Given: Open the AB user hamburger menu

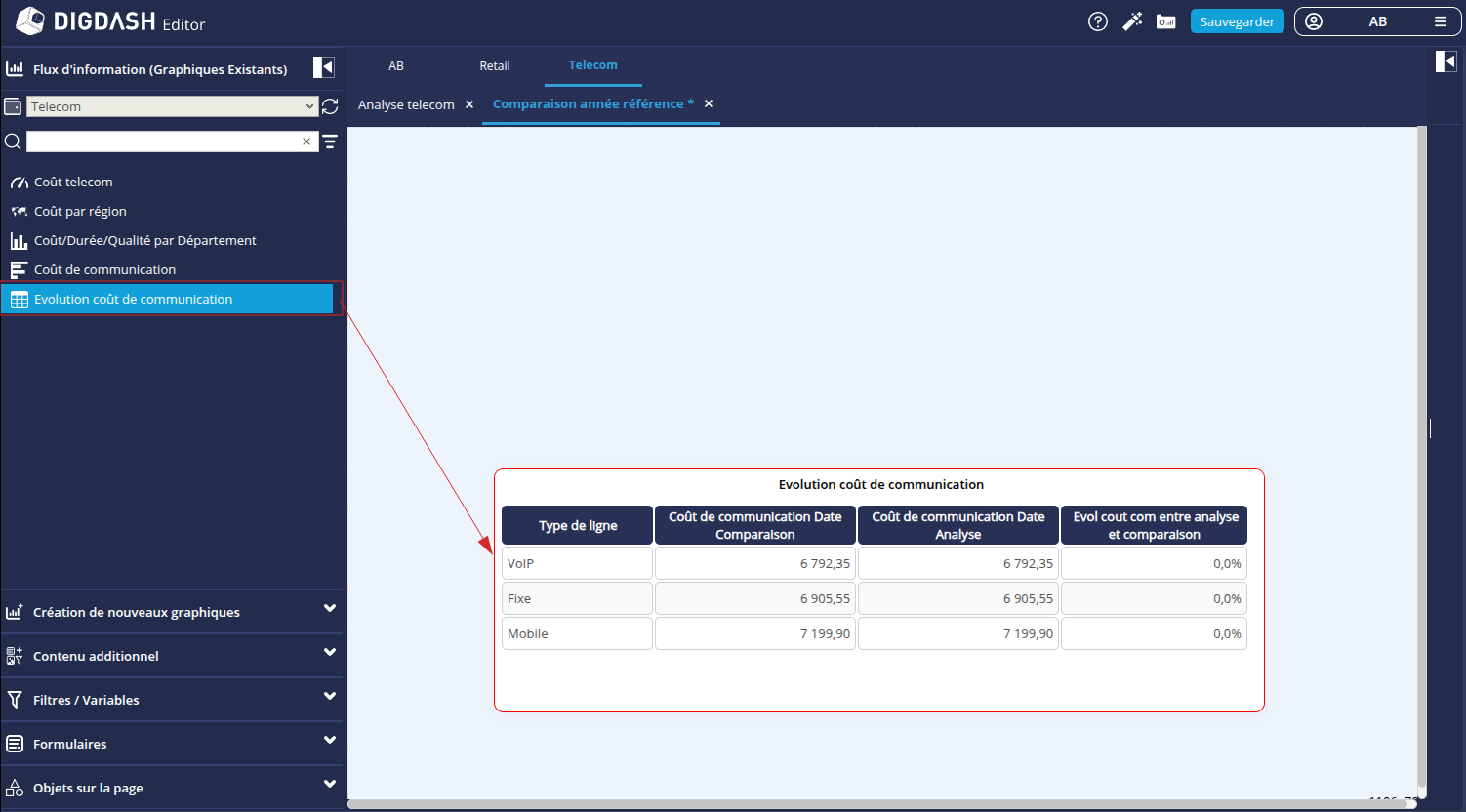Looking at the screenshot, I should tap(1441, 21).
